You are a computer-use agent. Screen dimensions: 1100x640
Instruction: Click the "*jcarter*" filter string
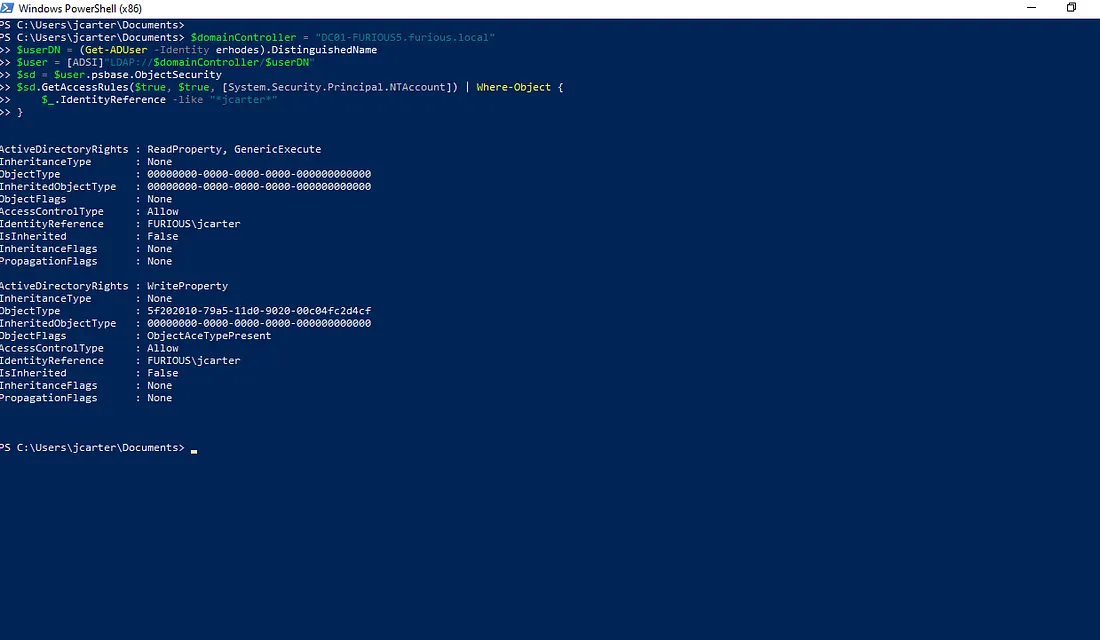click(x=243, y=100)
